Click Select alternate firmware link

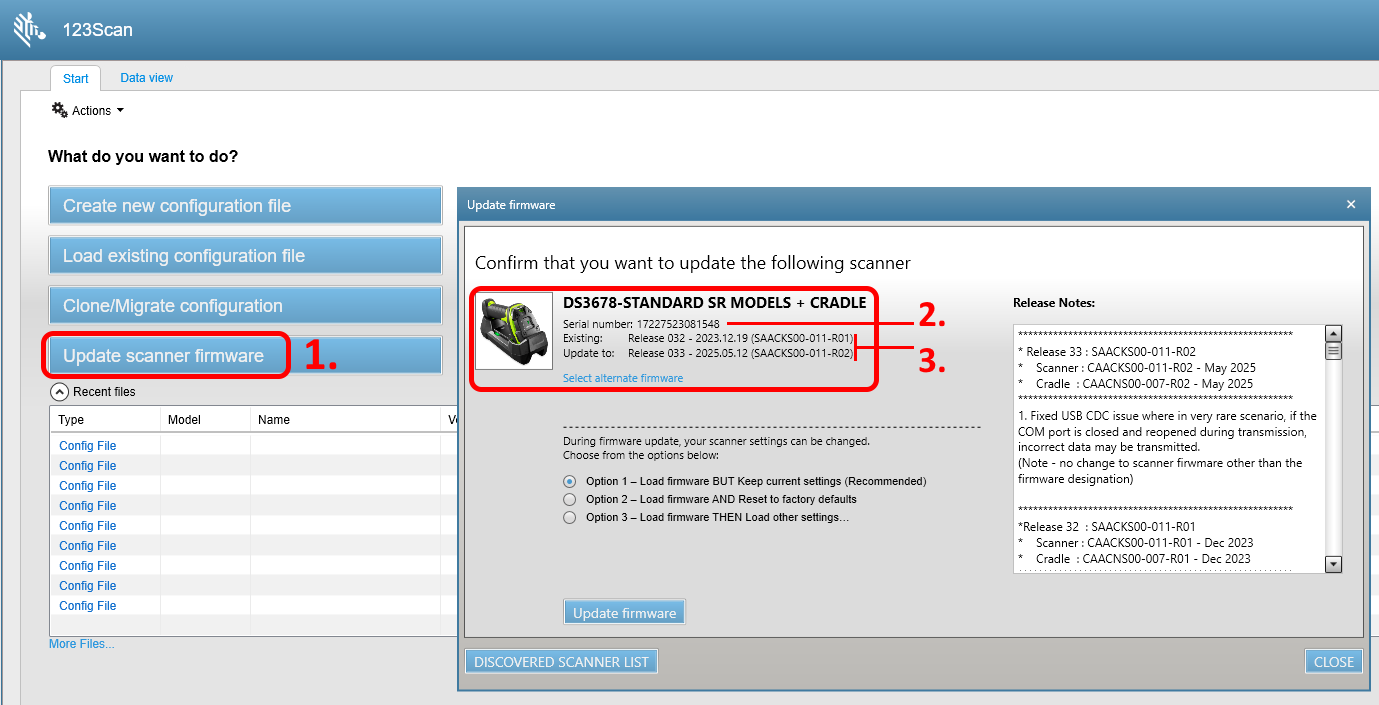coord(623,378)
